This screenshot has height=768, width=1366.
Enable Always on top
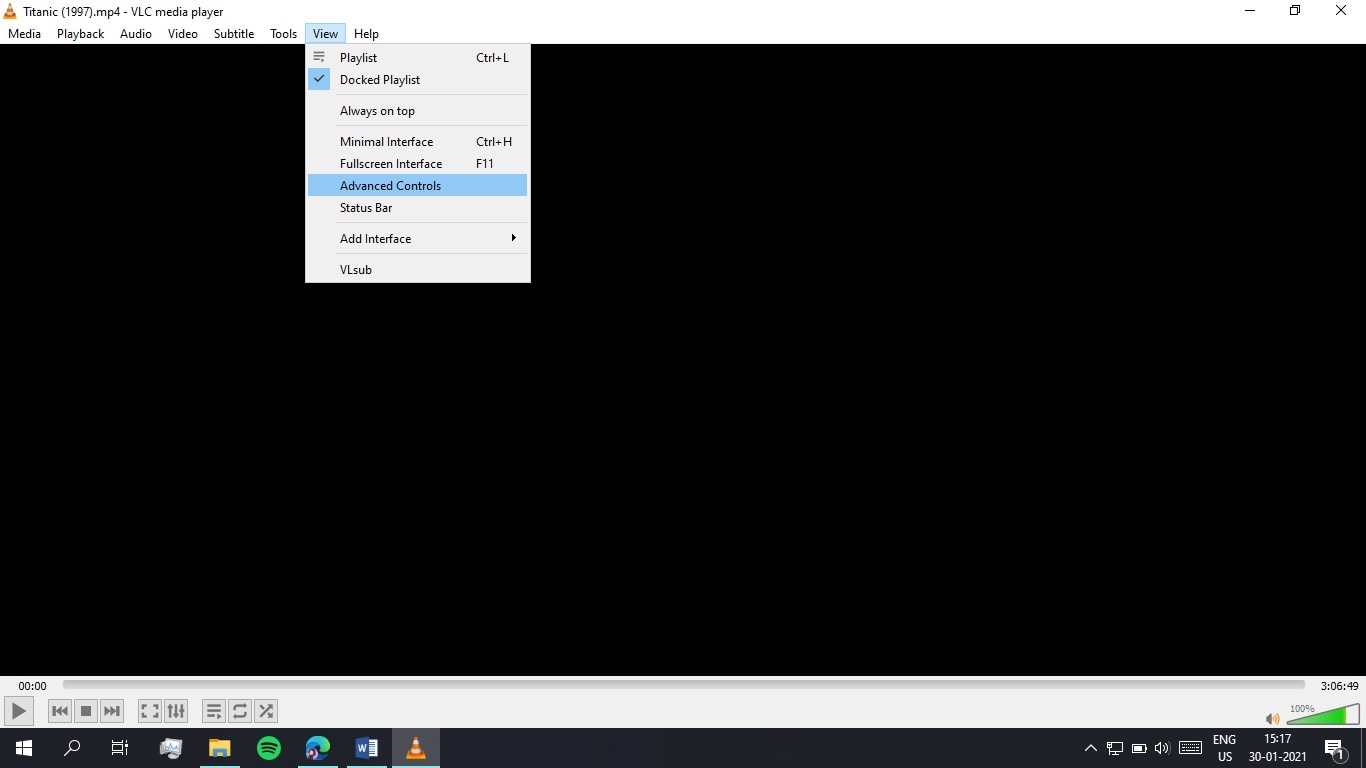(x=418, y=111)
